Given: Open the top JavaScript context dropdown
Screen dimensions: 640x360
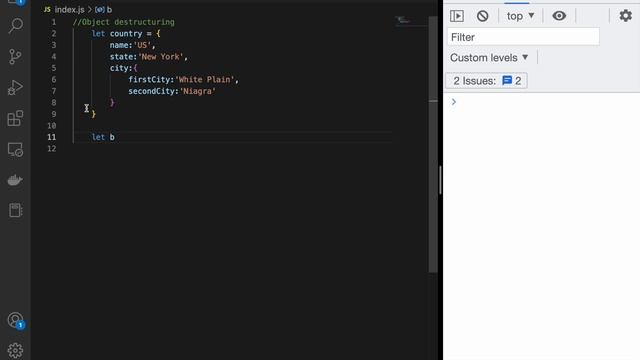Looking at the screenshot, I should coord(520,16).
